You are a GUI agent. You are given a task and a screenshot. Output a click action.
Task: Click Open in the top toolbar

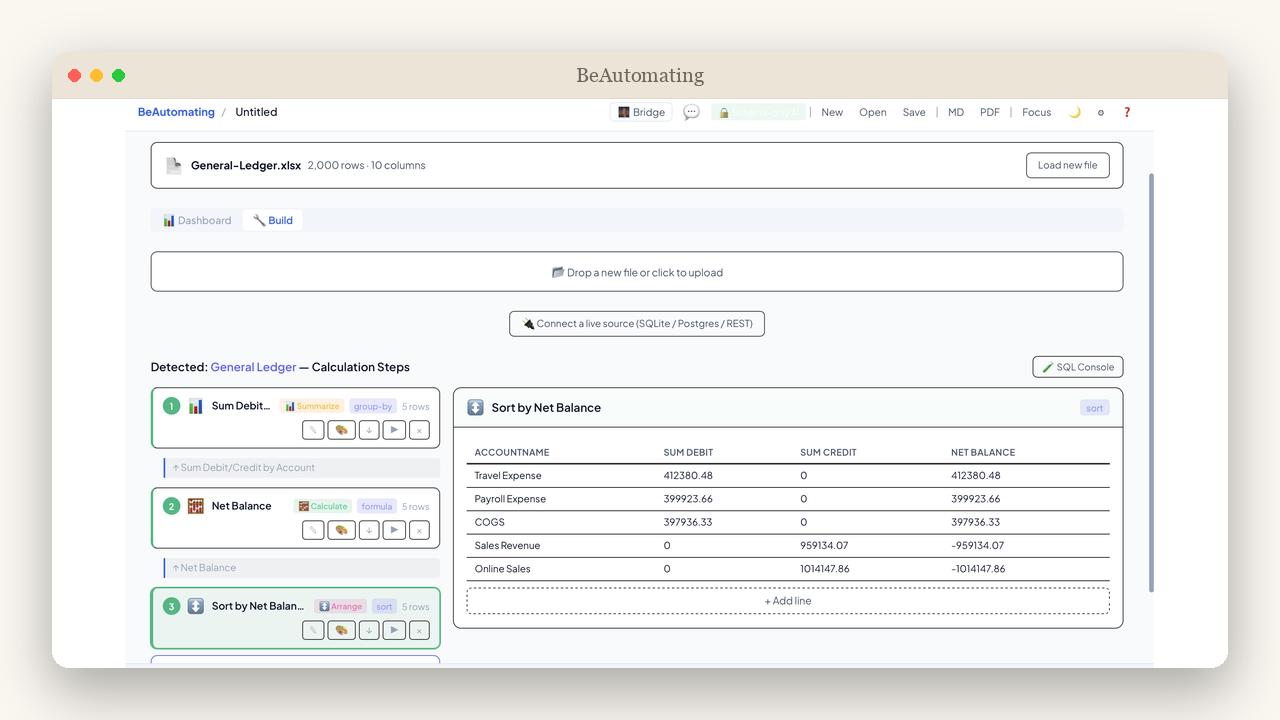click(x=873, y=112)
